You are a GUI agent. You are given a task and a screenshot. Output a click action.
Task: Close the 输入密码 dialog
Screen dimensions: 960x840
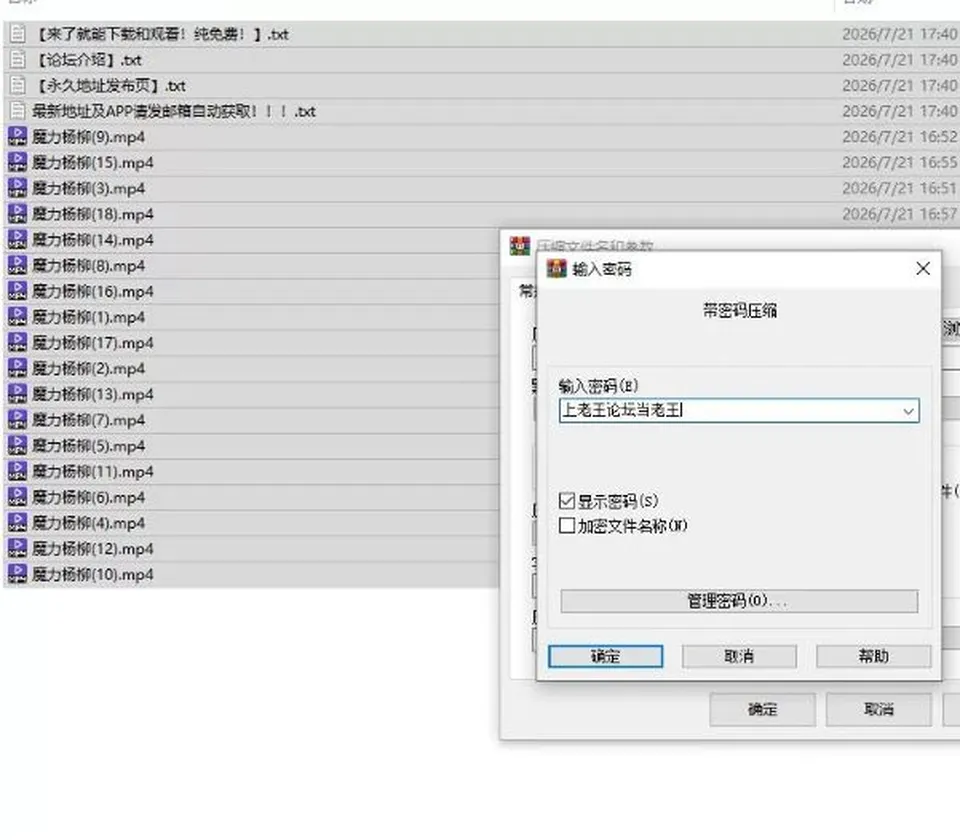tap(923, 268)
